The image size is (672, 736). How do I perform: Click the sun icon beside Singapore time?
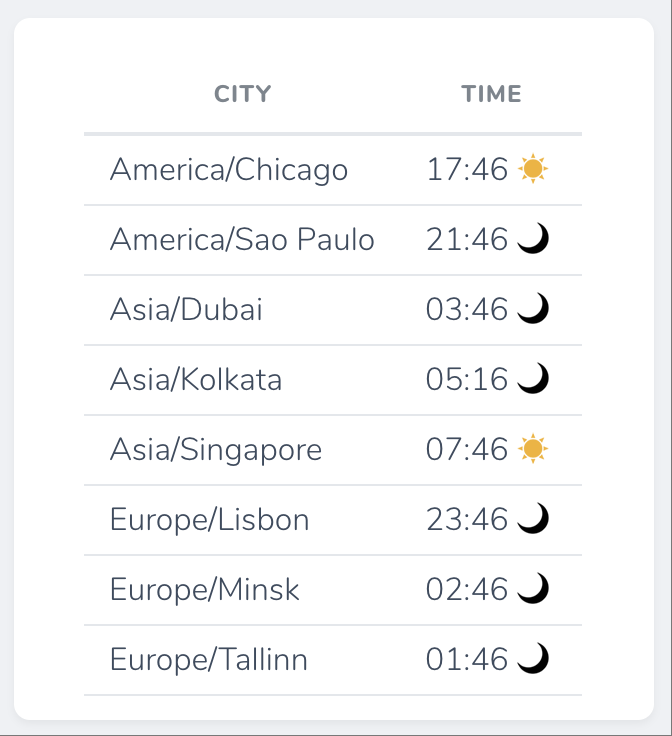(533, 448)
